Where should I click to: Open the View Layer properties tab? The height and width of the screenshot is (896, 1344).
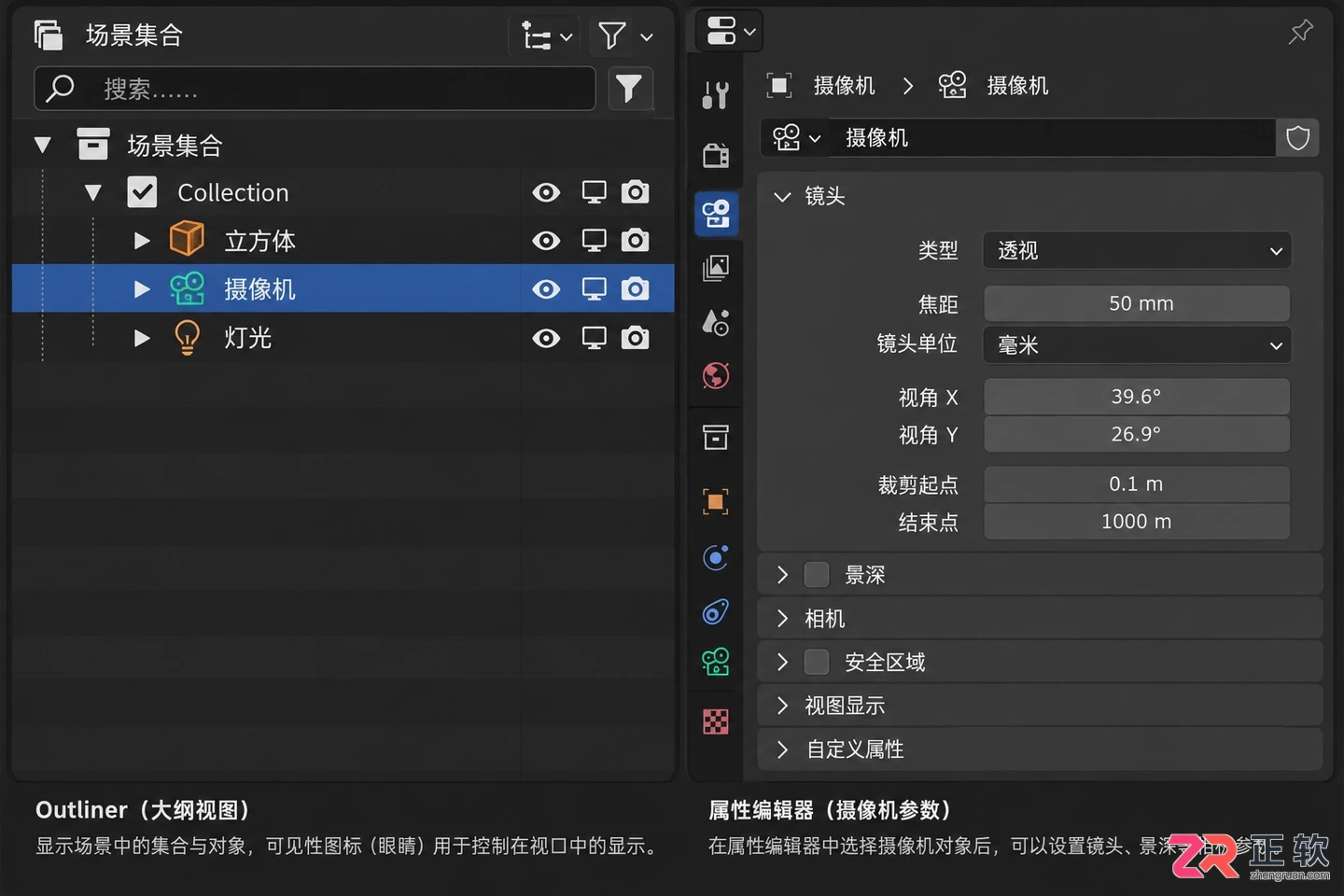tap(716, 269)
